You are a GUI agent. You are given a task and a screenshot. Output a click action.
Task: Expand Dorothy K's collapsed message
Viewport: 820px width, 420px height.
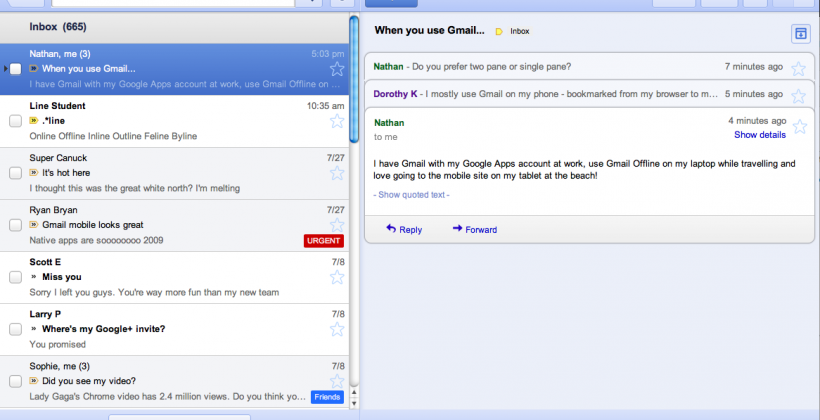tap(590, 94)
